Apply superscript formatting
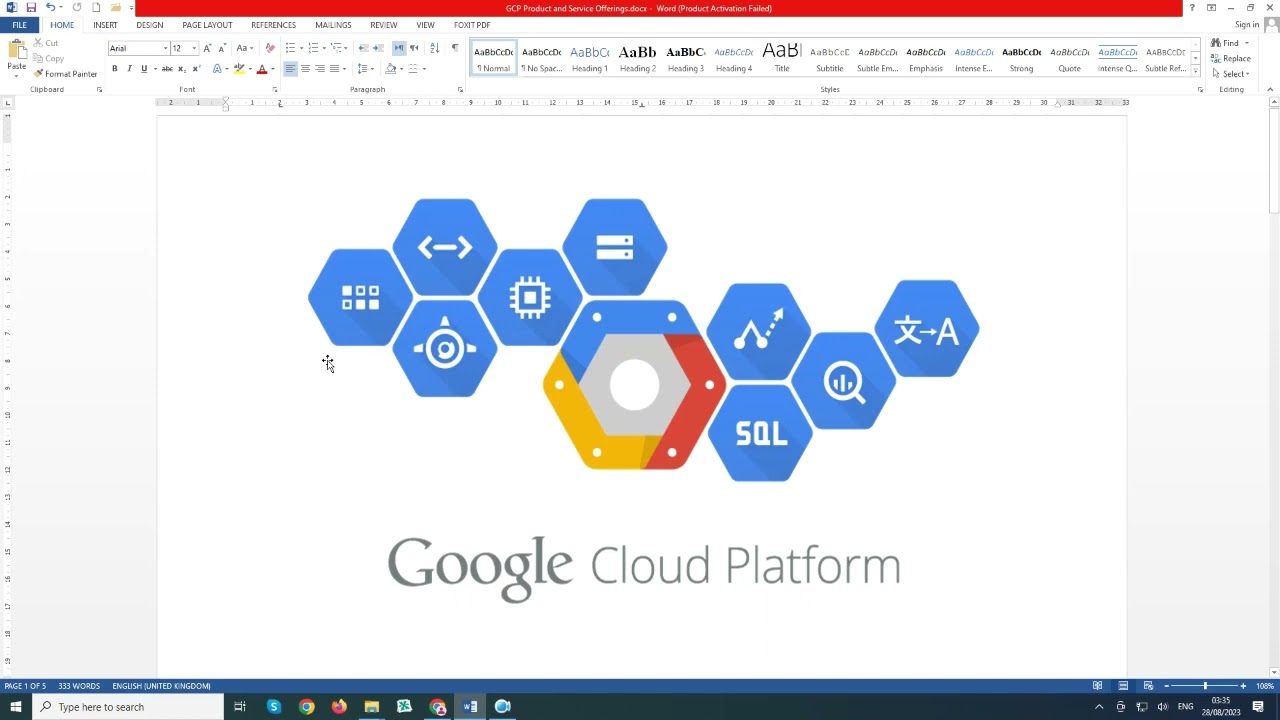The height and width of the screenshot is (720, 1280). 196,69
